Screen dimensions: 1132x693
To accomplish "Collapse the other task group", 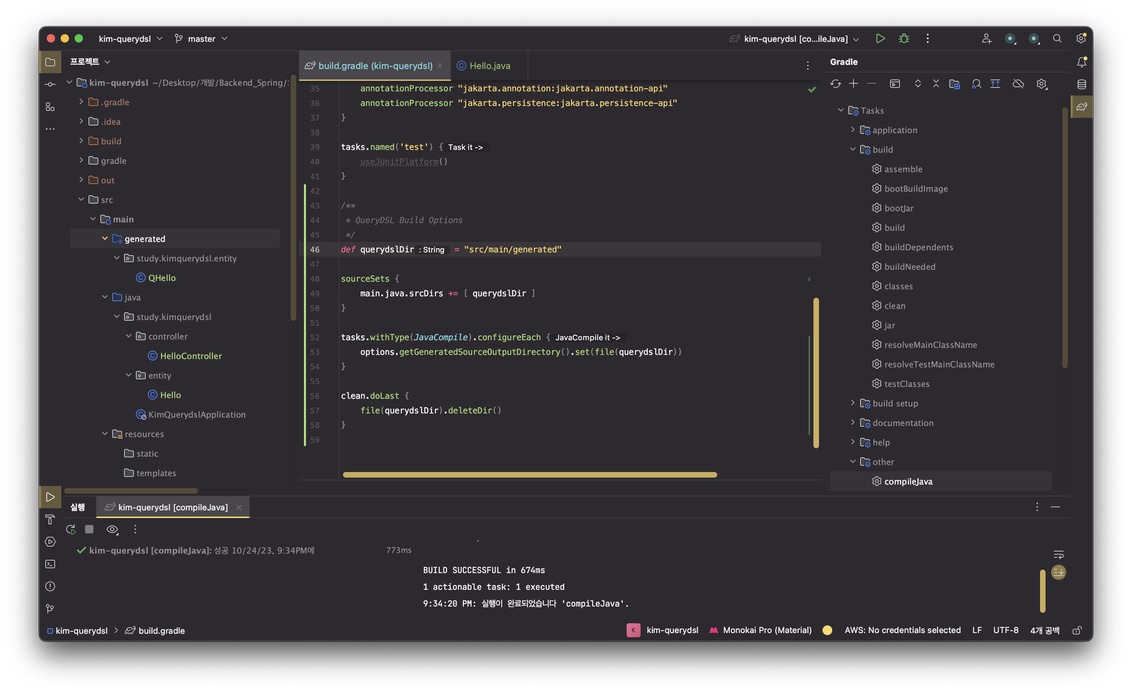I will [x=853, y=462].
